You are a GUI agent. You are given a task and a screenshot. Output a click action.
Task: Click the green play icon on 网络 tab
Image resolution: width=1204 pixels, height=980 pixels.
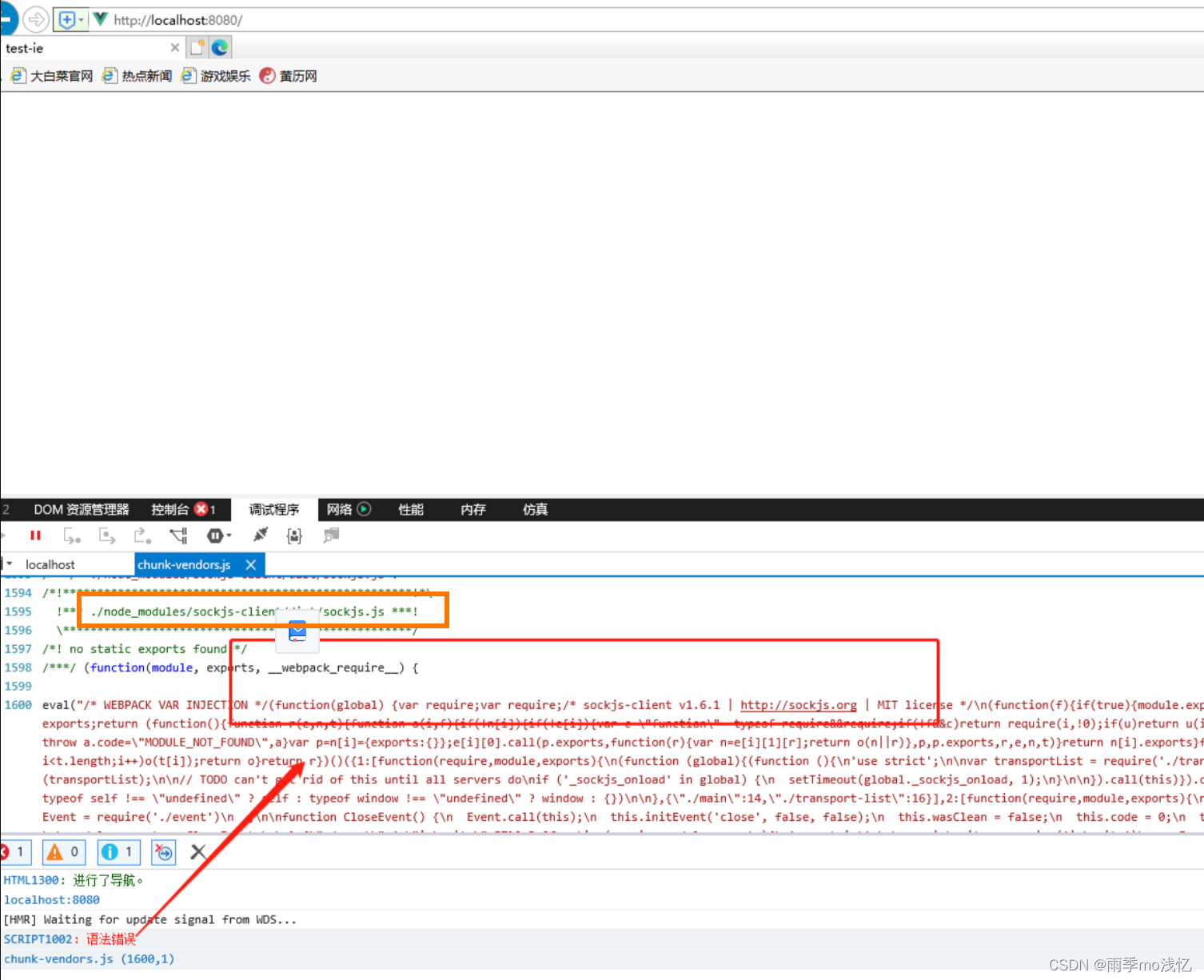tap(365, 509)
